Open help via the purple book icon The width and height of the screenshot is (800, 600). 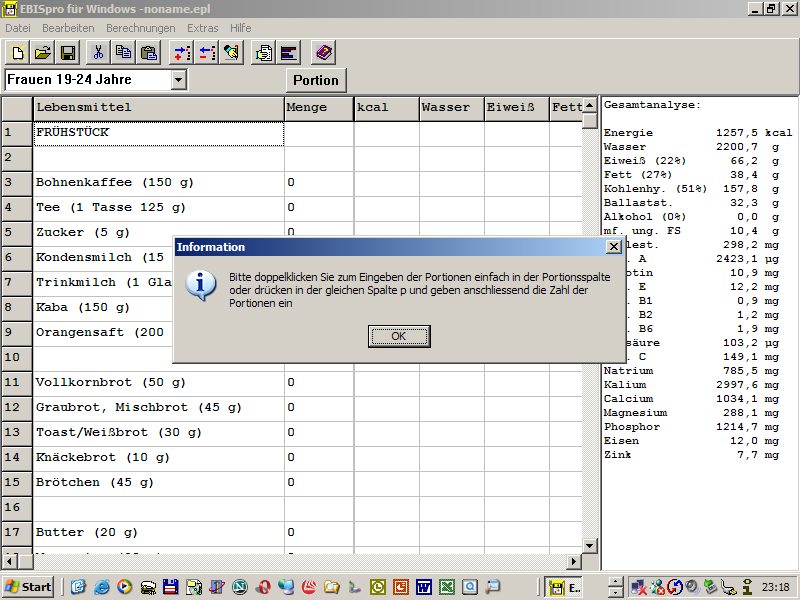click(322, 53)
